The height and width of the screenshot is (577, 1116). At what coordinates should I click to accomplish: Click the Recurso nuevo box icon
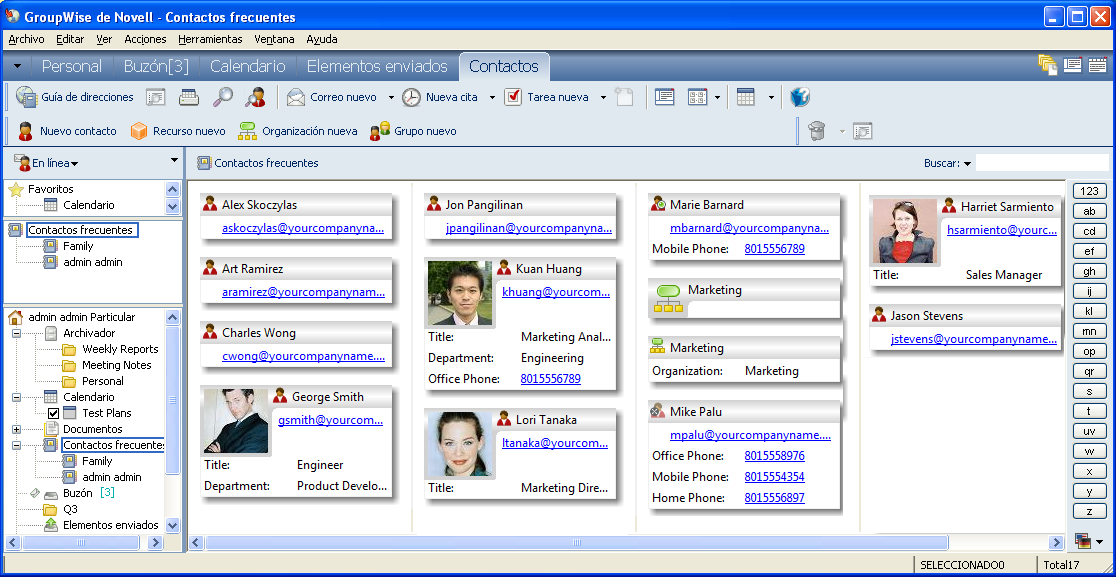coord(139,131)
